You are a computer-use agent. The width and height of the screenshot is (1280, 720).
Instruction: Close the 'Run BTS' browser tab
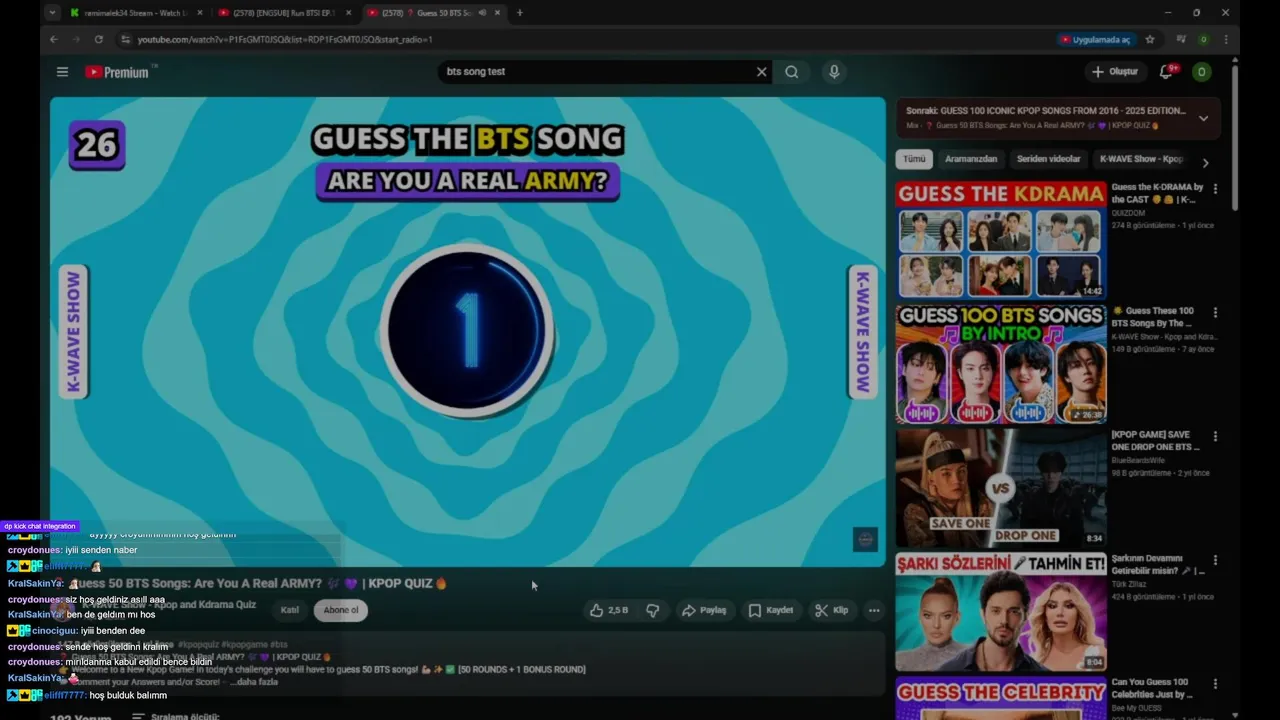[349, 13]
